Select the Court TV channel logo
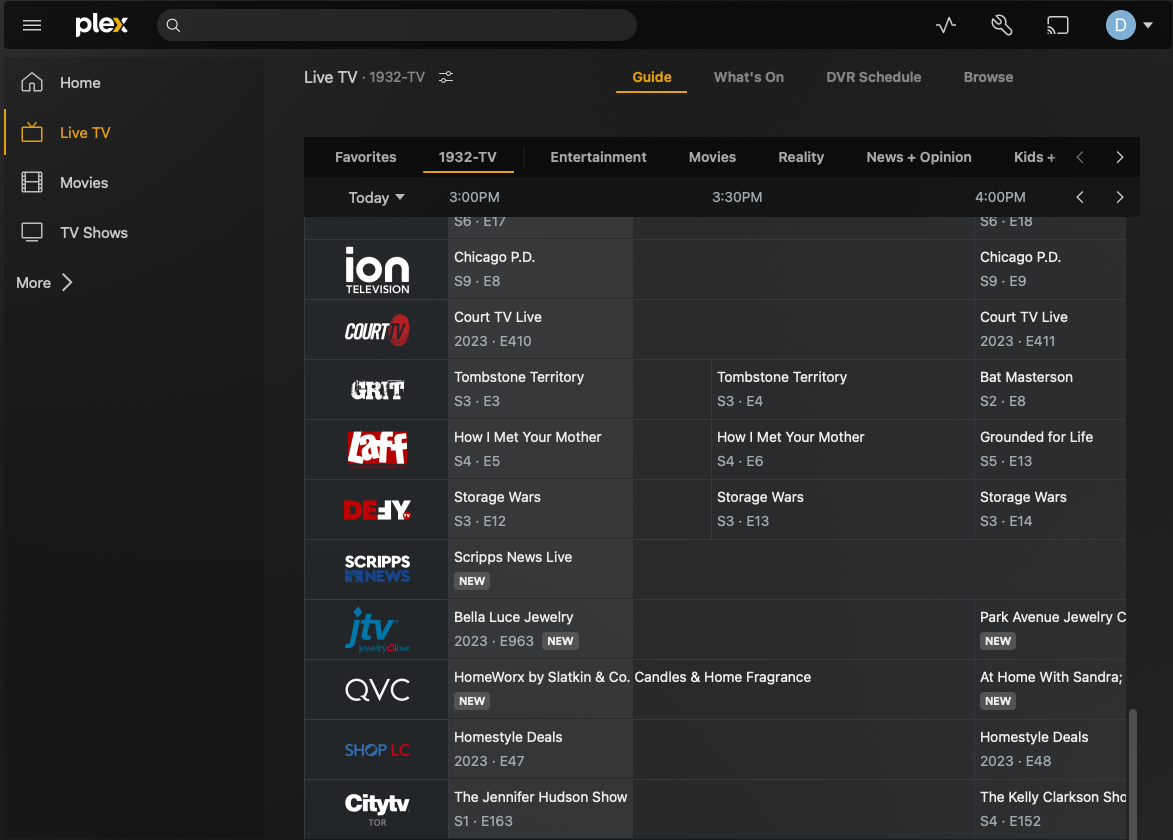This screenshot has width=1173, height=840. 377,330
